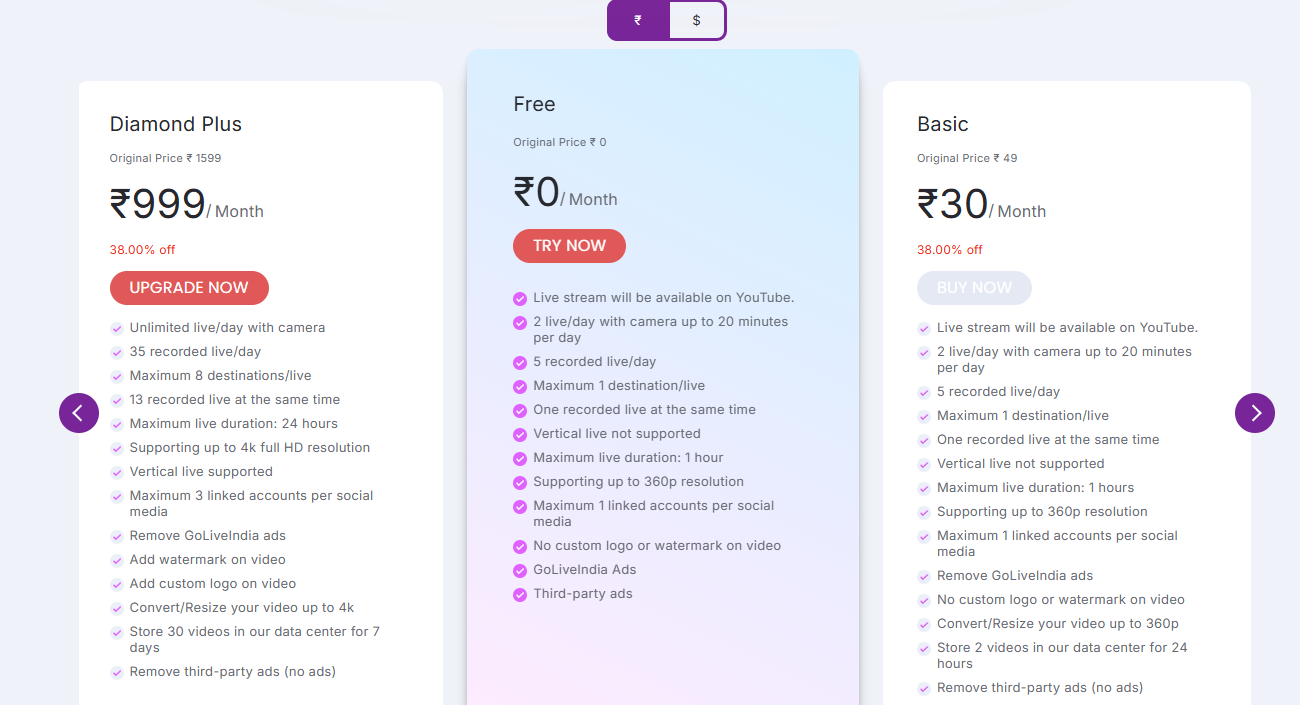
Task: Switch currency to dollar option
Action: [696, 20]
